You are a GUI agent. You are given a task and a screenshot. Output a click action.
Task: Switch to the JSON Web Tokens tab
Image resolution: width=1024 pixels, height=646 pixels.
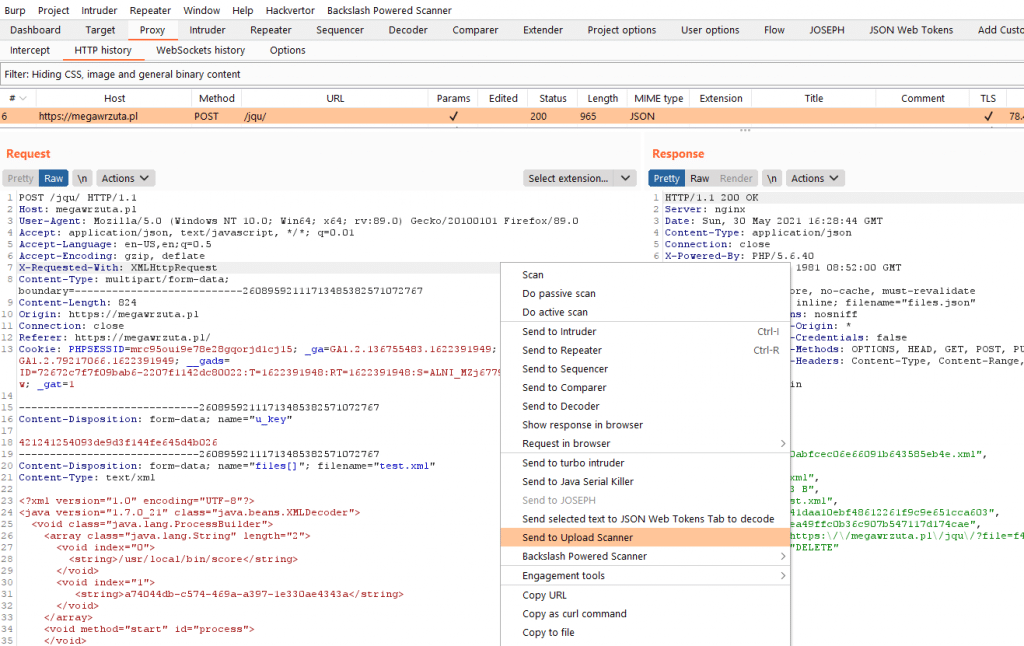point(910,30)
